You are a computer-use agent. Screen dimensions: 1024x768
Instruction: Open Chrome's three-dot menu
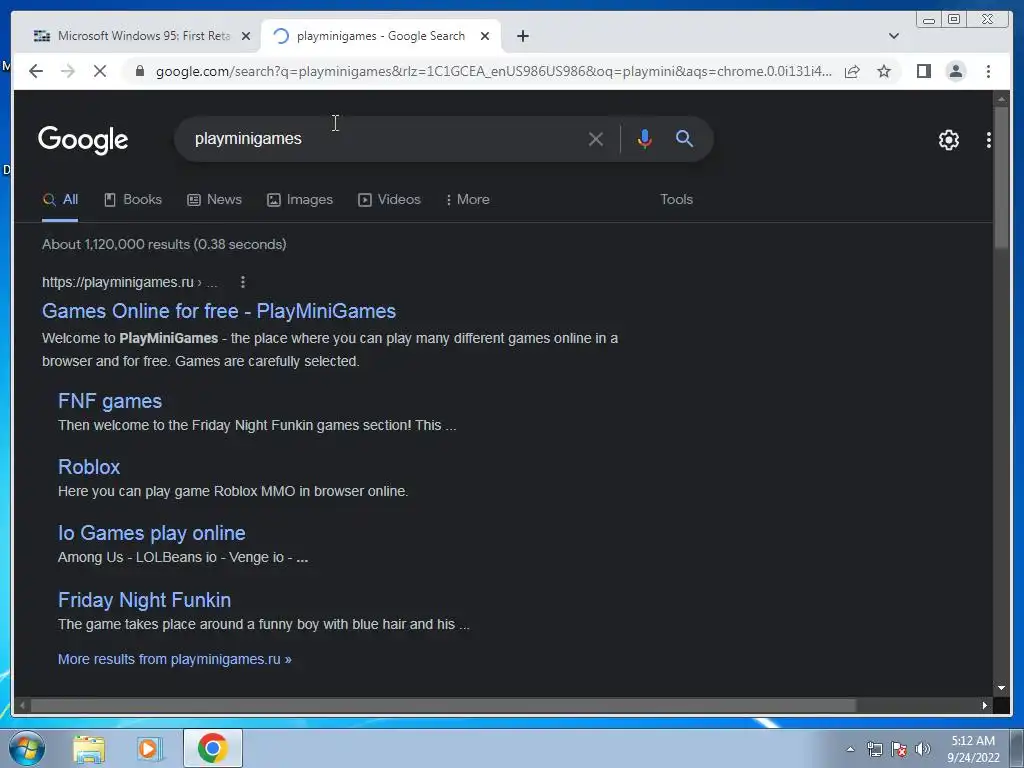pyautogui.click(x=988, y=71)
